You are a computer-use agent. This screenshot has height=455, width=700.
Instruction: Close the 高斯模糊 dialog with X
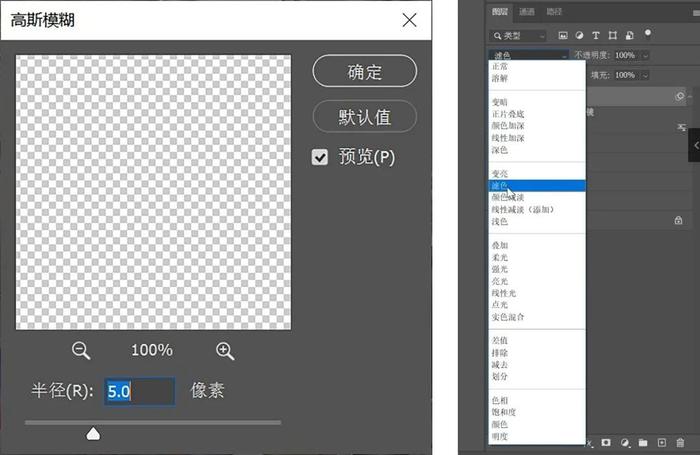click(x=409, y=20)
